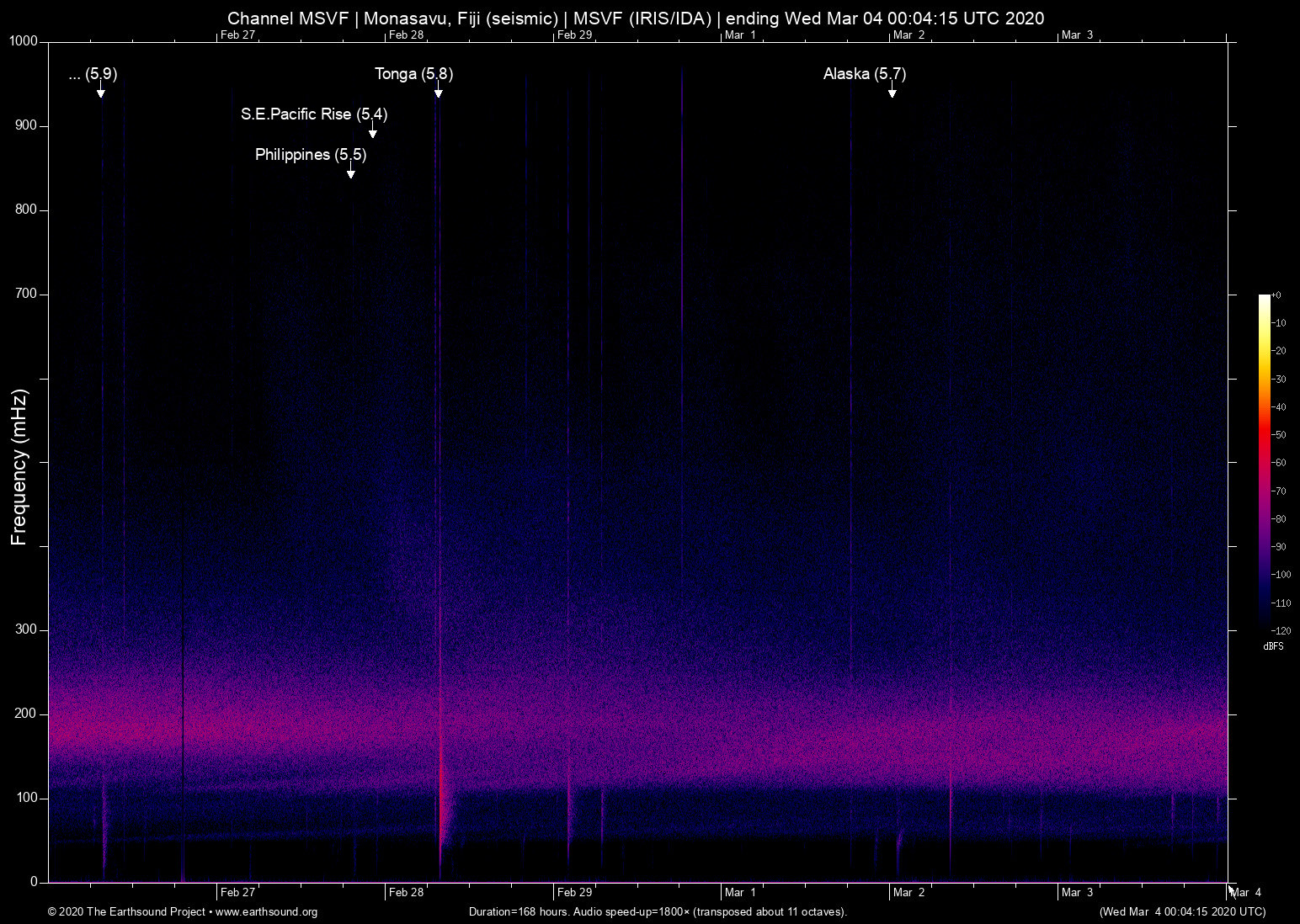The width and height of the screenshot is (1300, 924).
Task: Click the -10 color scale value
Action: [1279, 323]
